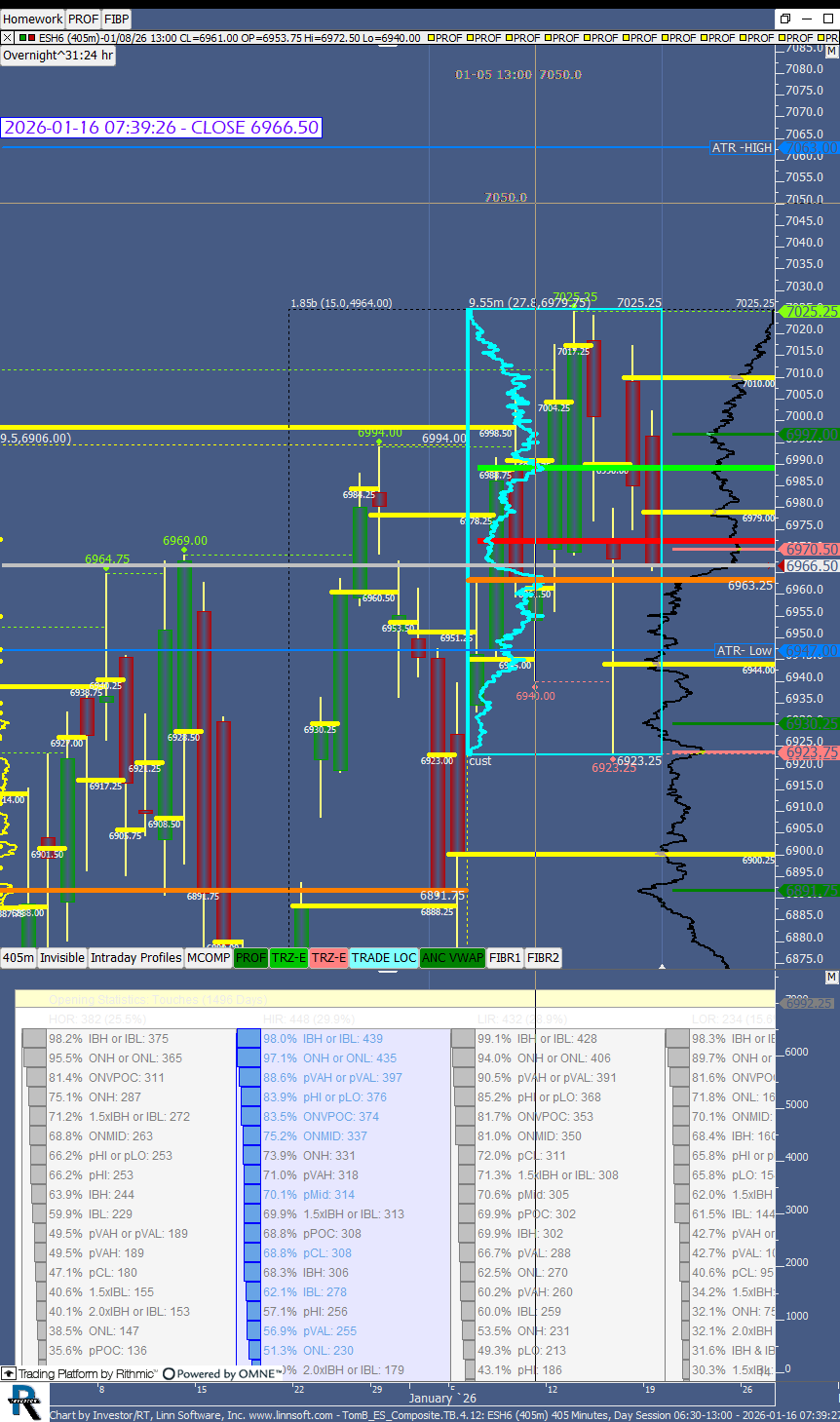
Task: Click the Investor/RT logo at bottom left
Action: (24, 1403)
